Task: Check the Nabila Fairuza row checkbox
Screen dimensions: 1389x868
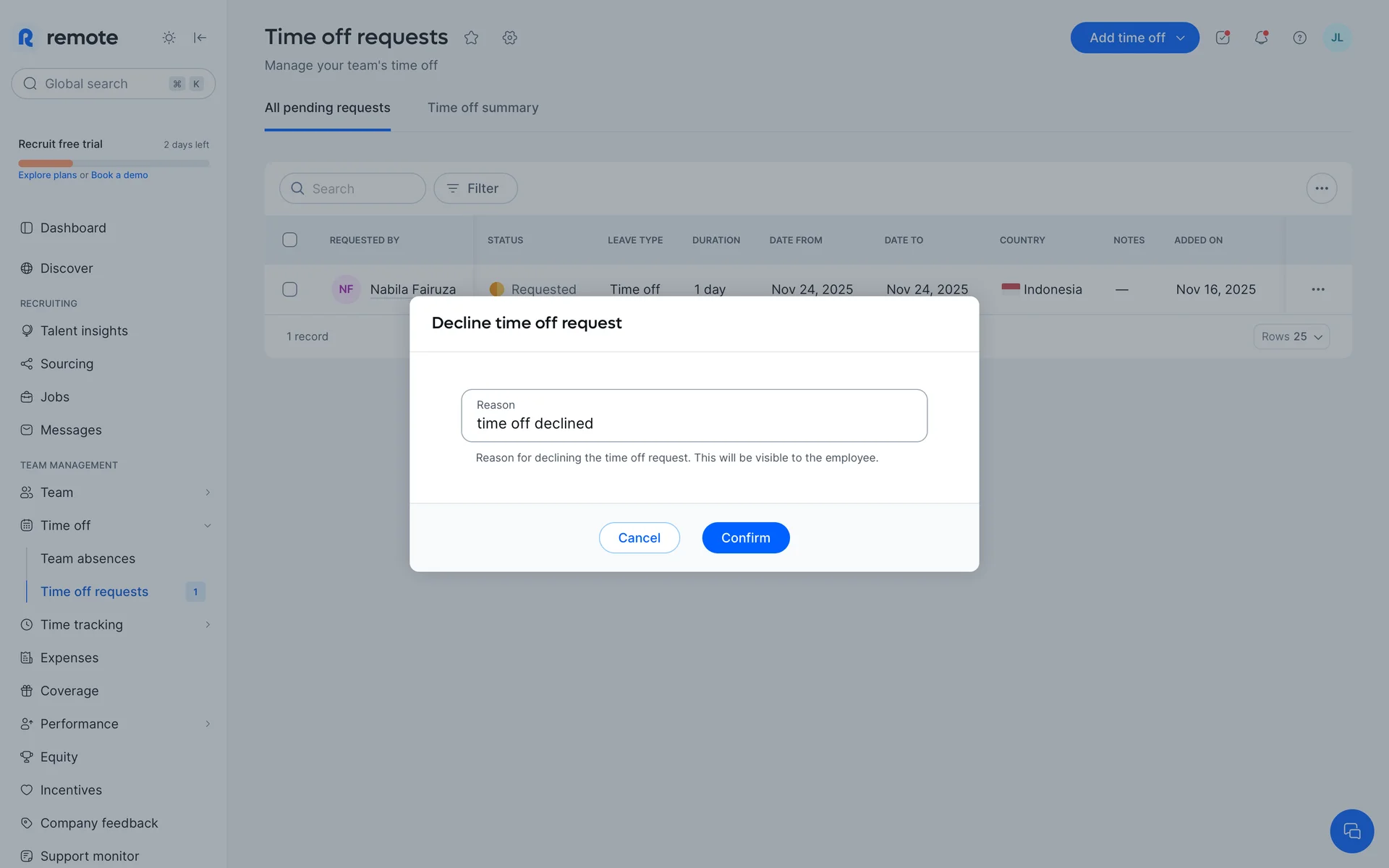Action: (x=289, y=289)
